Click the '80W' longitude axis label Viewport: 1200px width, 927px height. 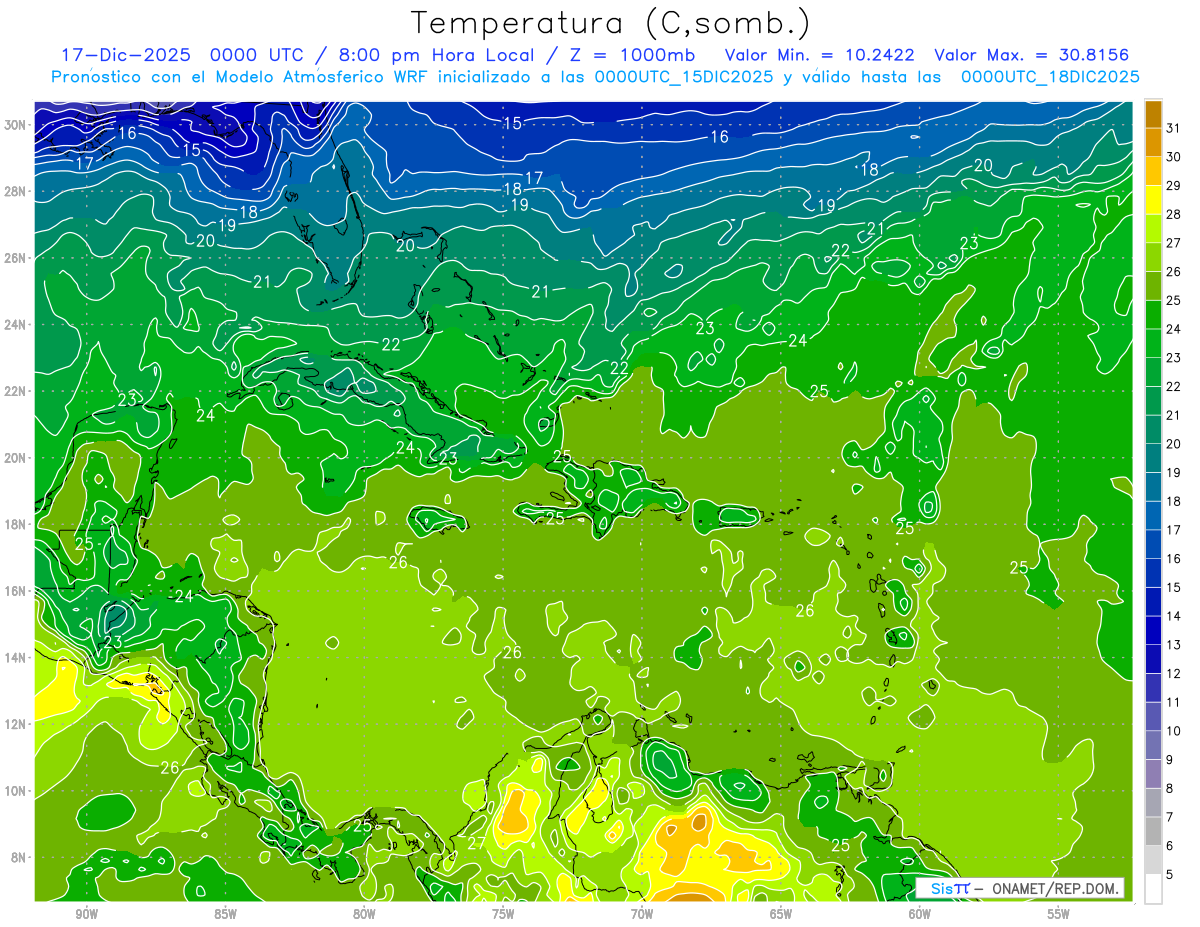coord(364,914)
